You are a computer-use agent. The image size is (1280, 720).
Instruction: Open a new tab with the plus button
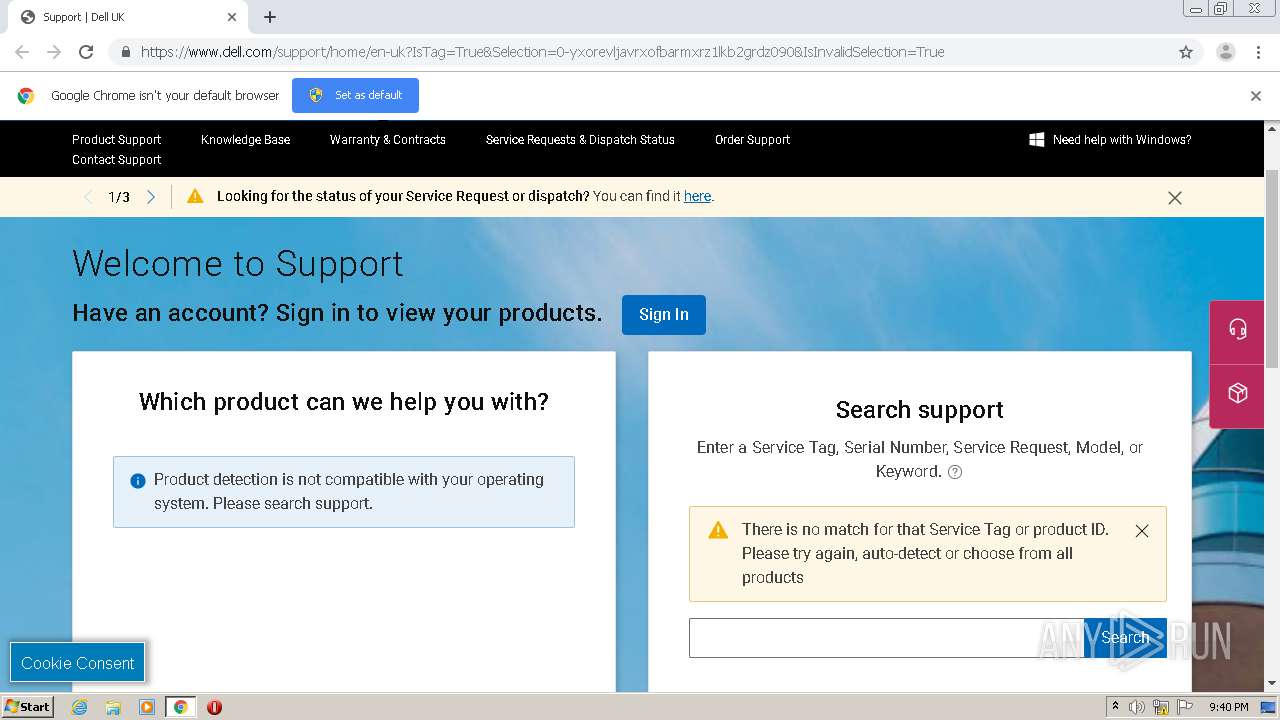[x=270, y=17]
